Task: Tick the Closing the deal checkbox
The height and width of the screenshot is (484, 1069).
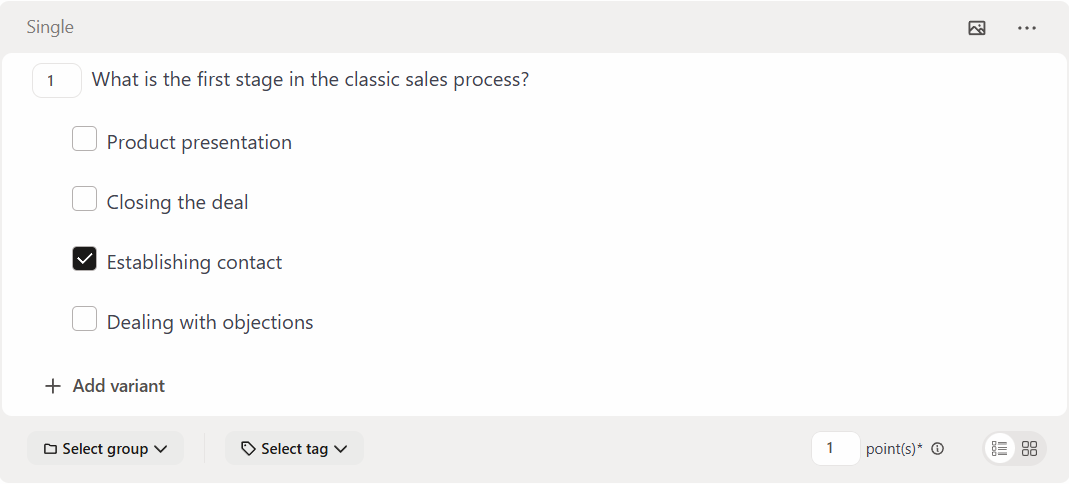Action: pyautogui.click(x=85, y=199)
